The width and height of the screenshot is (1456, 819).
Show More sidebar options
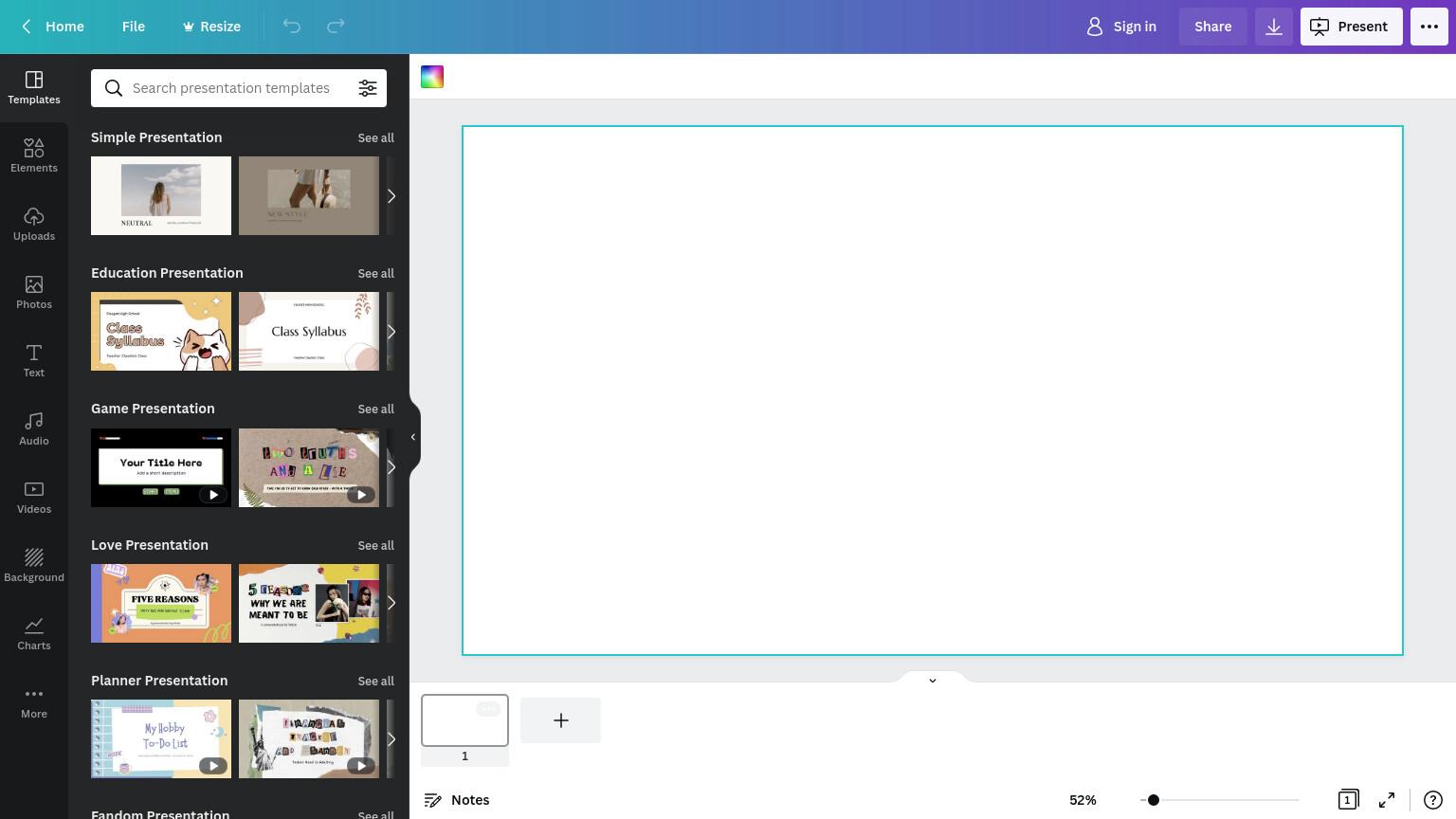[x=34, y=701]
